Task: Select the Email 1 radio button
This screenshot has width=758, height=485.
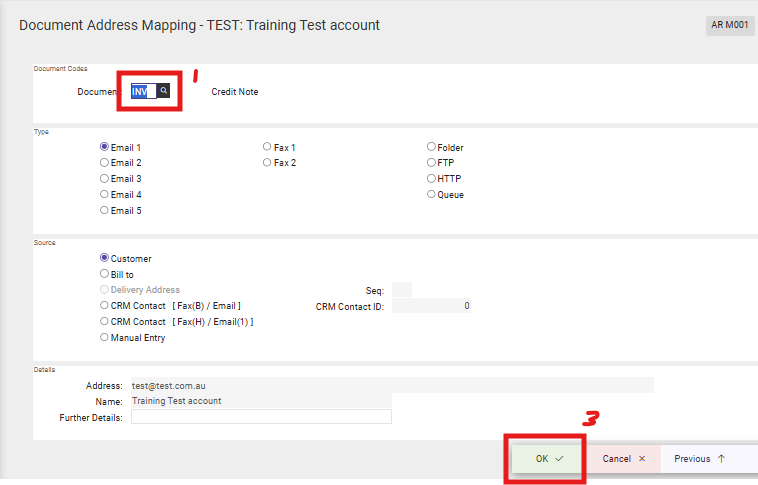Action: coord(105,147)
